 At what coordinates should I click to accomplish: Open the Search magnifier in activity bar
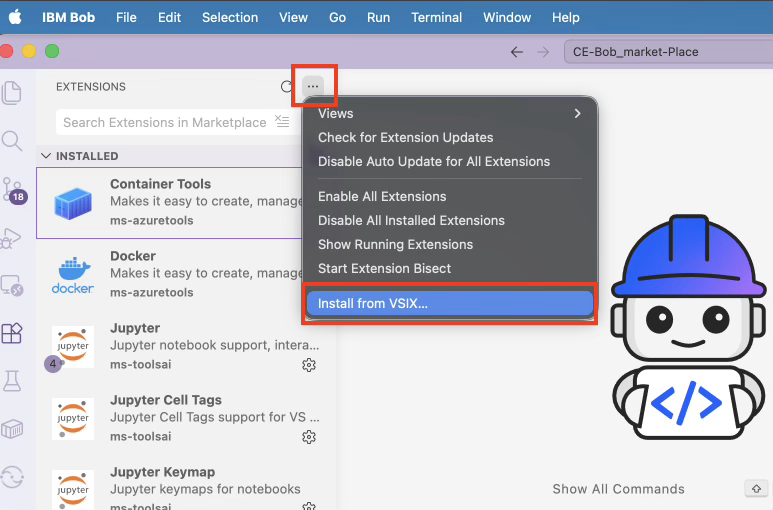pos(12,141)
